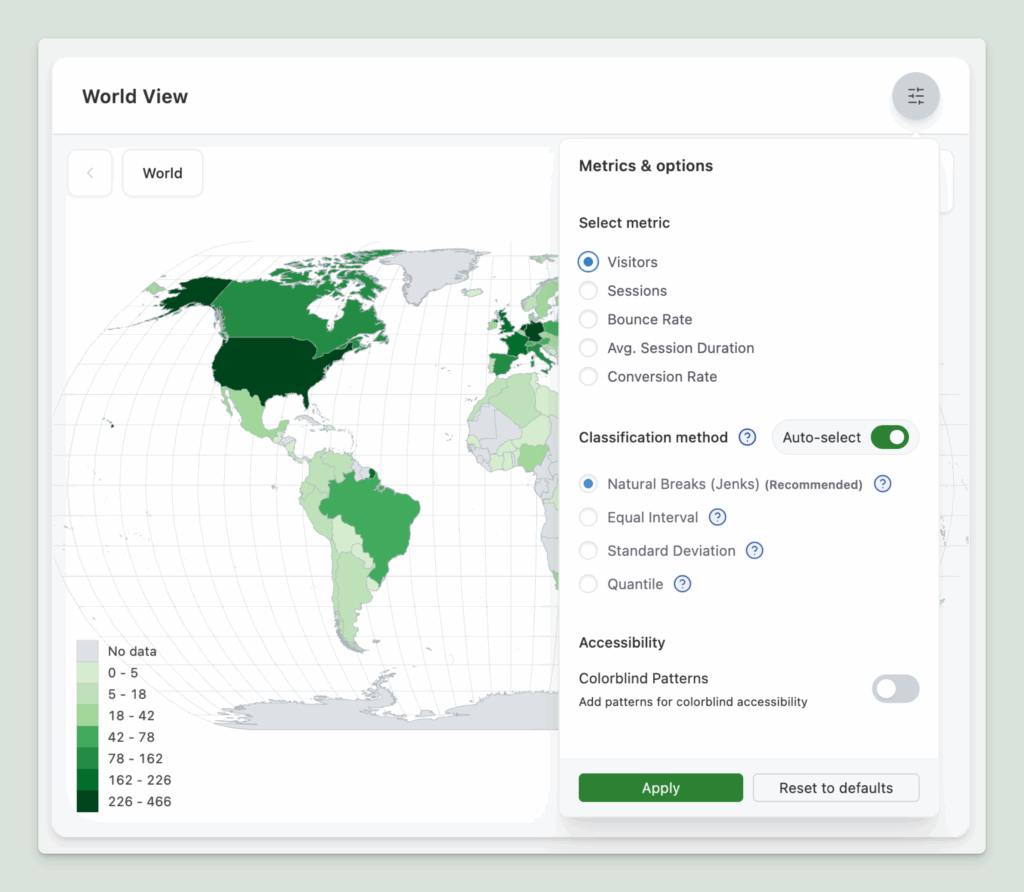Click help icon beside Quantile
This screenshot has height=892, width=1024.
pyautogui.click(x=682, y=584)
